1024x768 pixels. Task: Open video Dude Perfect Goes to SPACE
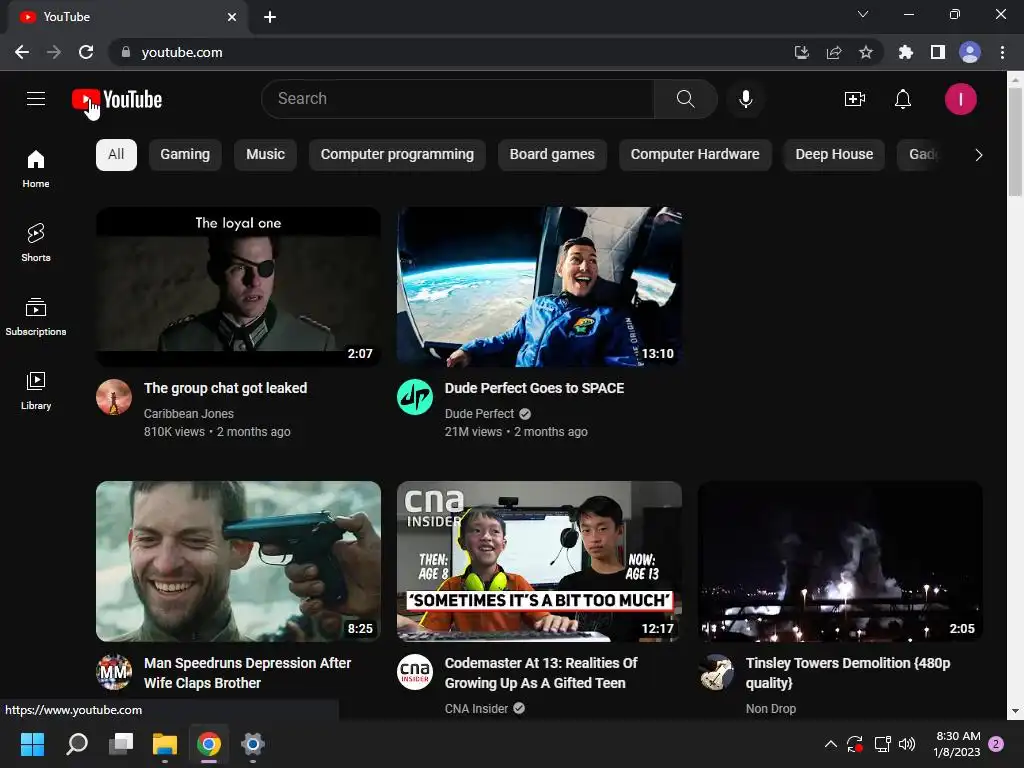[534, 388]
